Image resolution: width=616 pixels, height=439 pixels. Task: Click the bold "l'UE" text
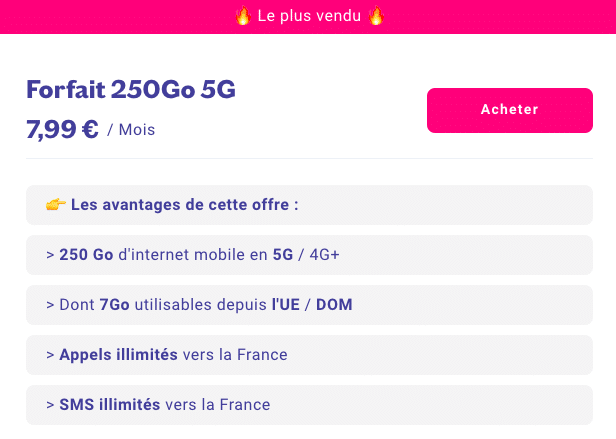[x=286, y=304]
